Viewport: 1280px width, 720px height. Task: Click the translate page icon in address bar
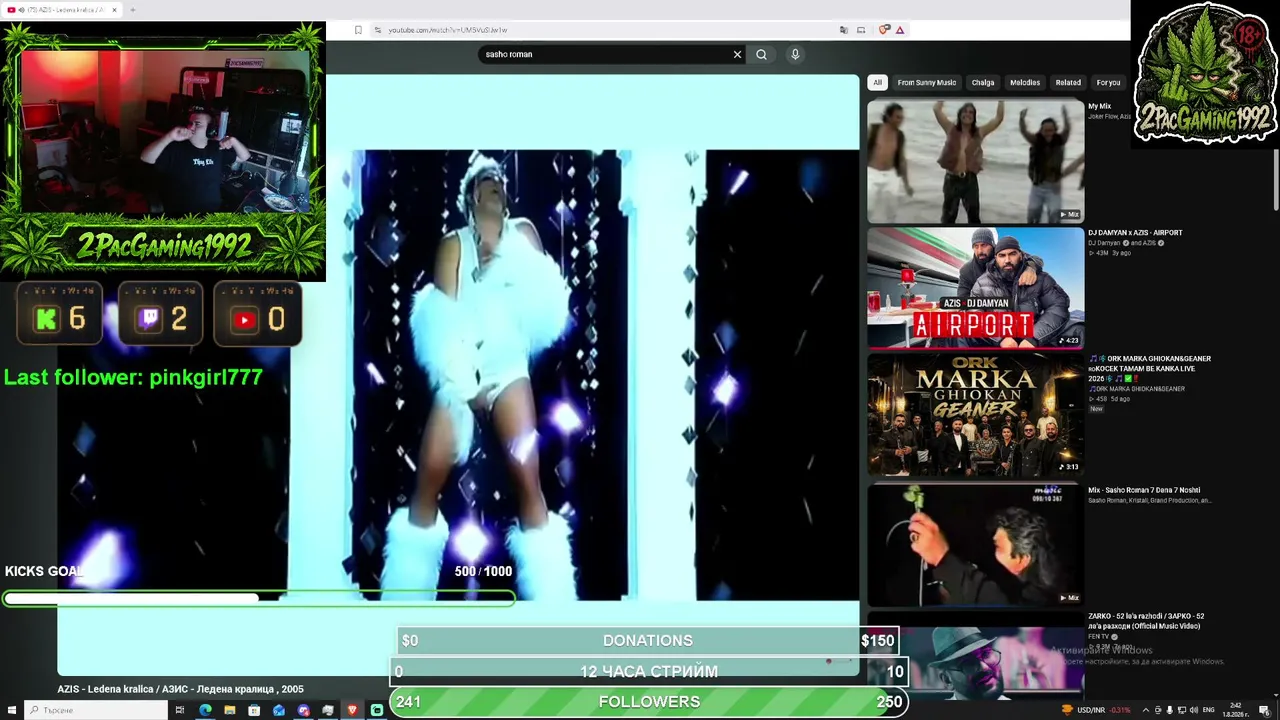point(844,30)
